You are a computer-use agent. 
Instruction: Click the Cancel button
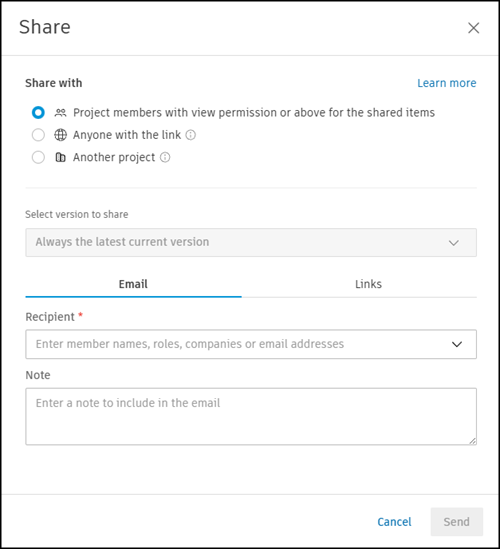[394, 522]
